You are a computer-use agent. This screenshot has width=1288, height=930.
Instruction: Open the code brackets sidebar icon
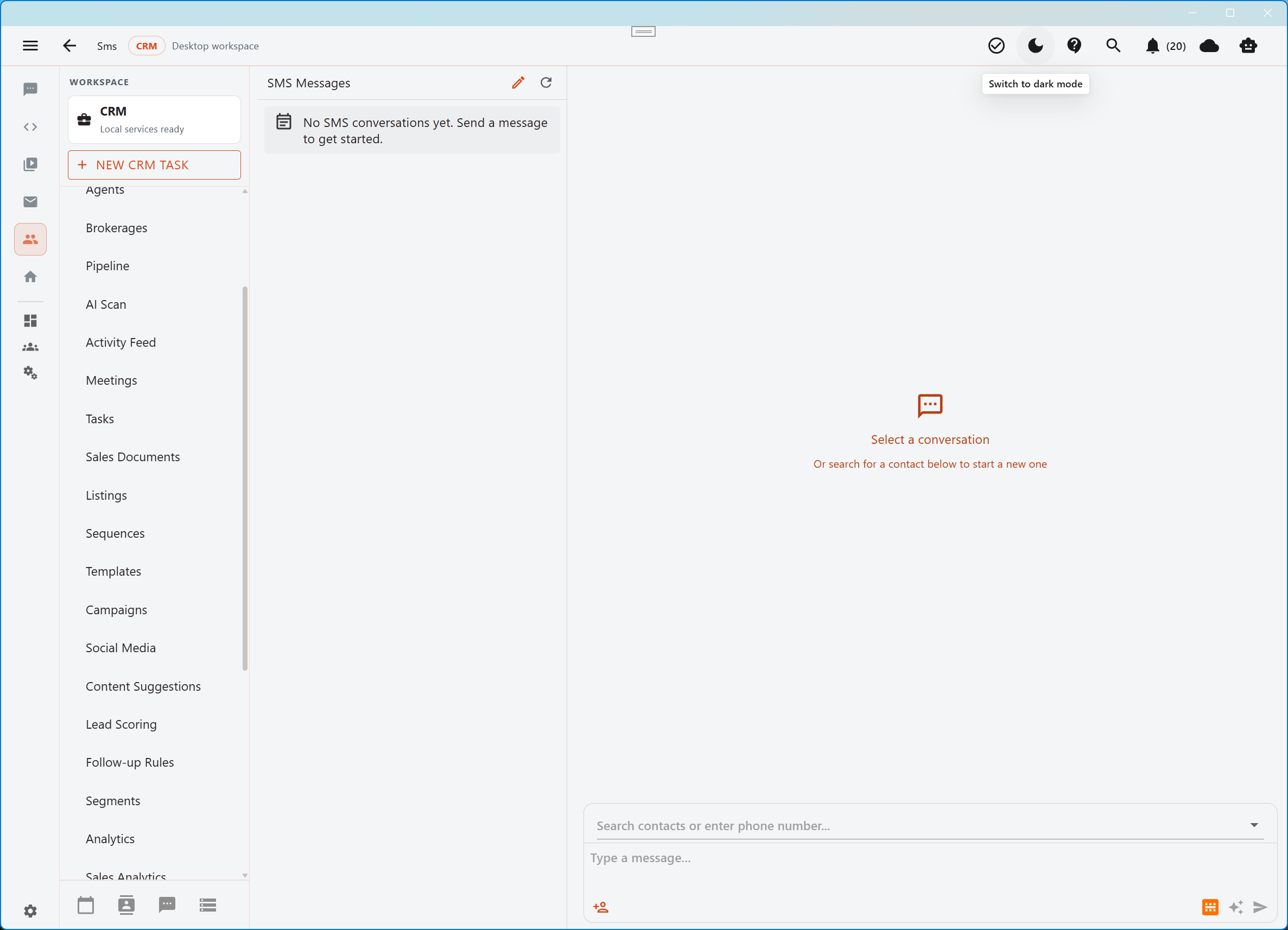pos(30,126)
